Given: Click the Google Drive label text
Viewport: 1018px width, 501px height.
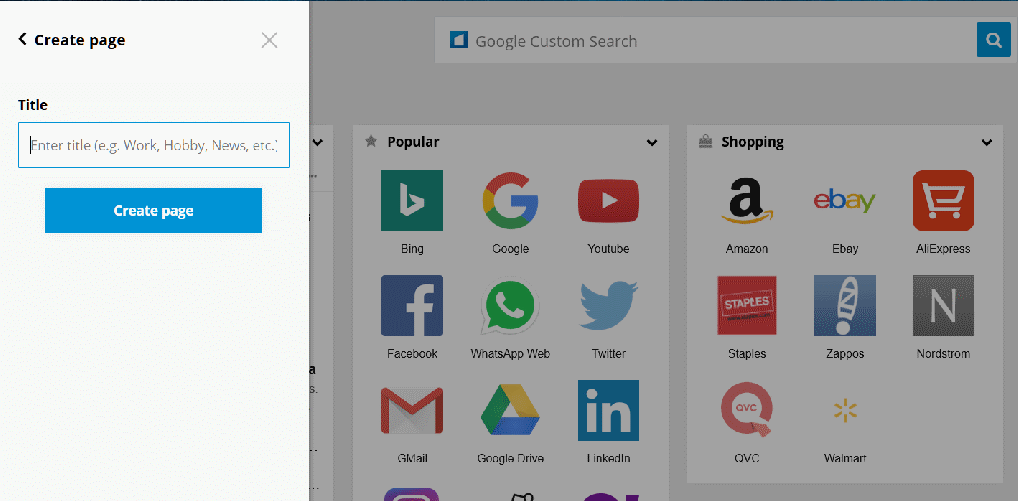Looking at the screenshot, I should [x=510, y=458].
